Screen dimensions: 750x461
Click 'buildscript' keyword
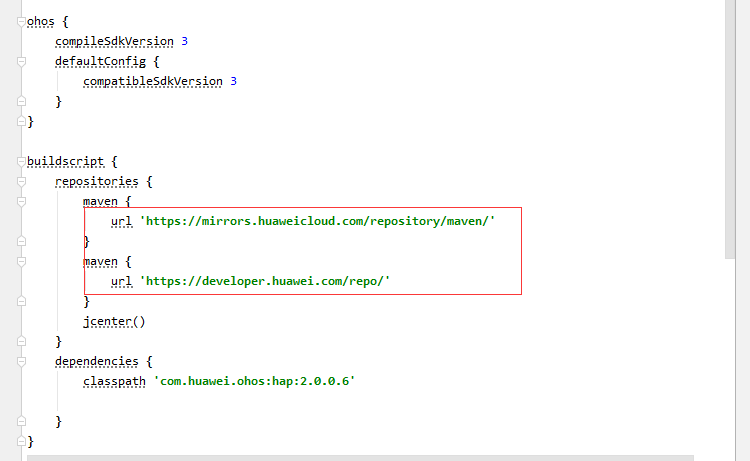[65, 162]
